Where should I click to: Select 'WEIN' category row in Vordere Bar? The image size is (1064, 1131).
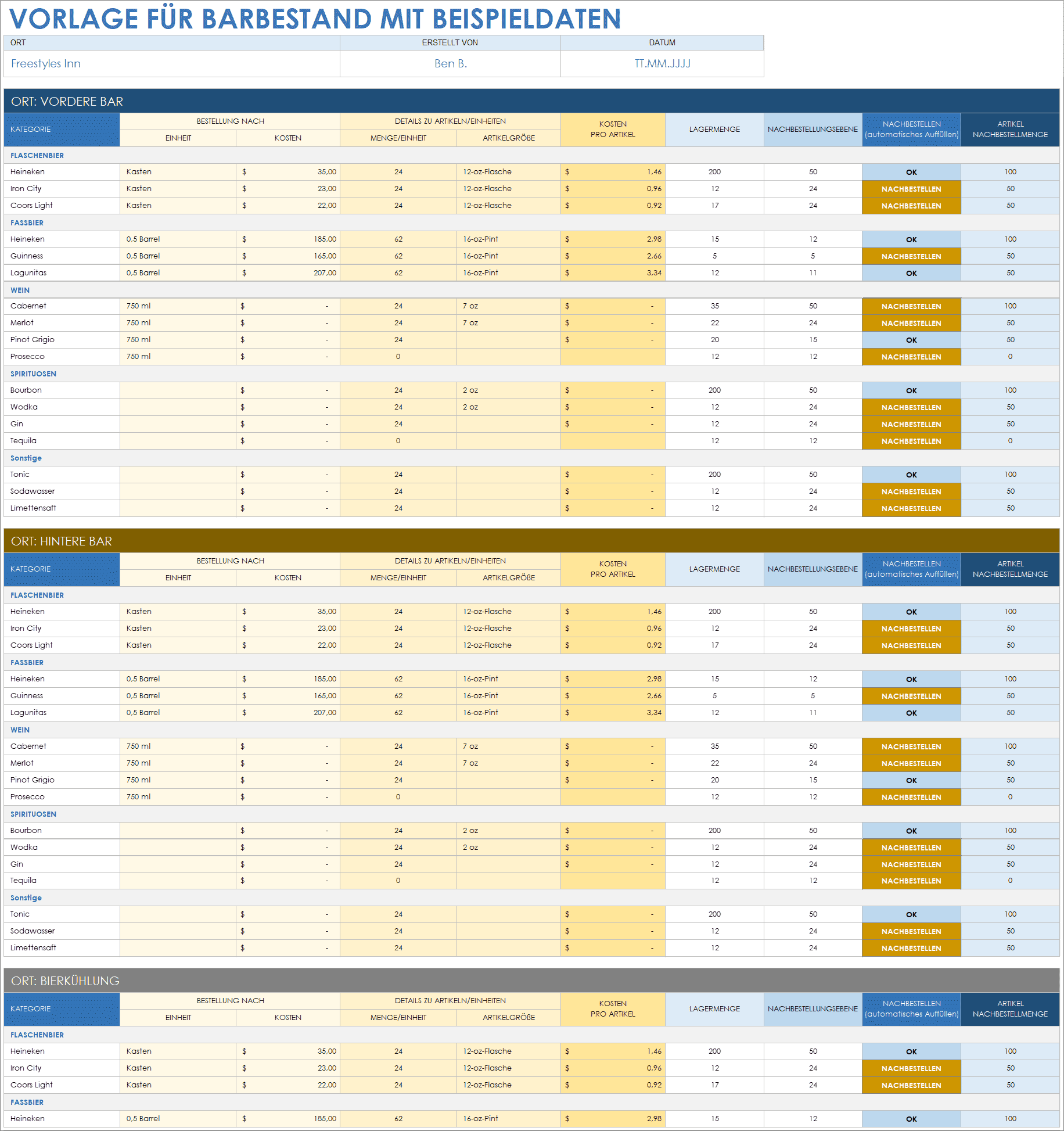531,290
